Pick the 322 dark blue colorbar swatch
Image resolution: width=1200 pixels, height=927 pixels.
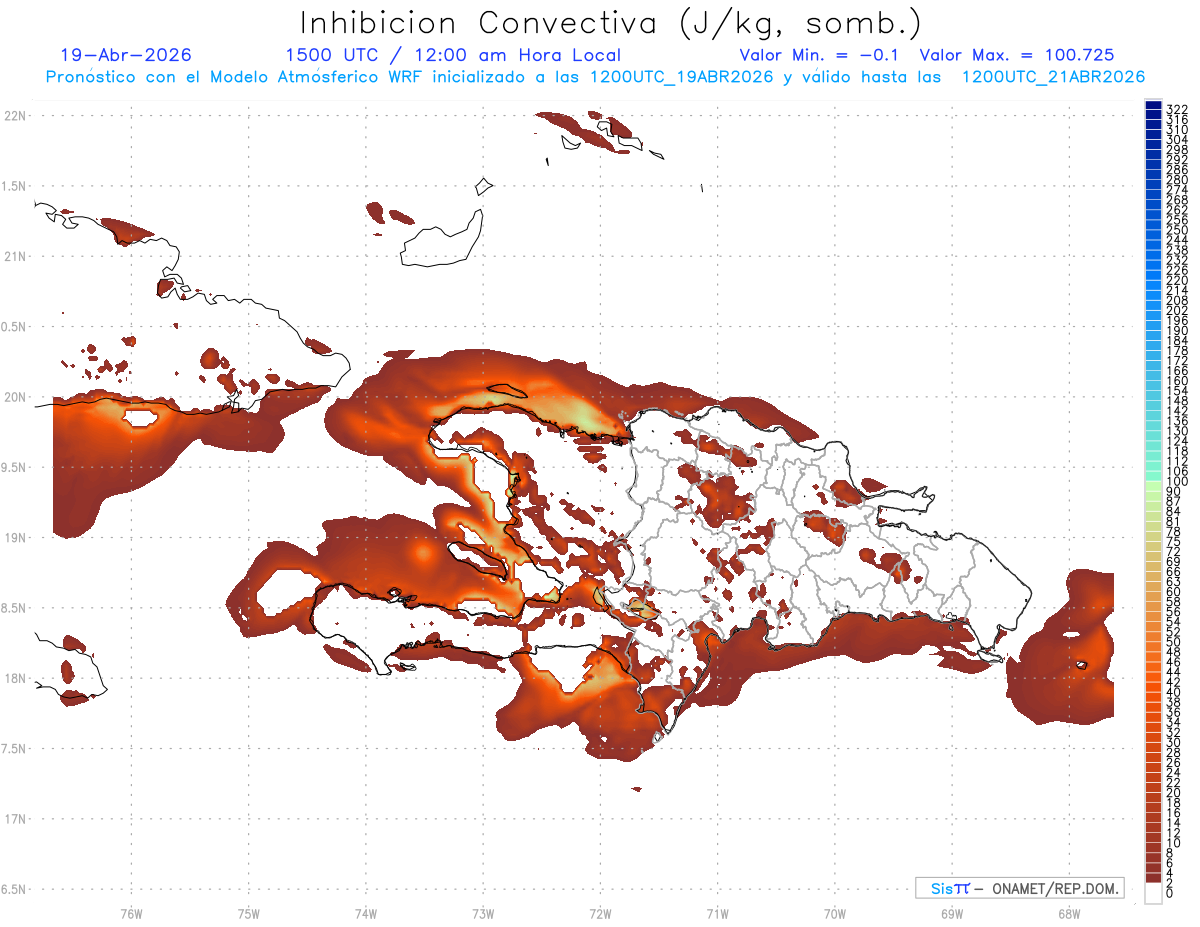[1153, 106]
